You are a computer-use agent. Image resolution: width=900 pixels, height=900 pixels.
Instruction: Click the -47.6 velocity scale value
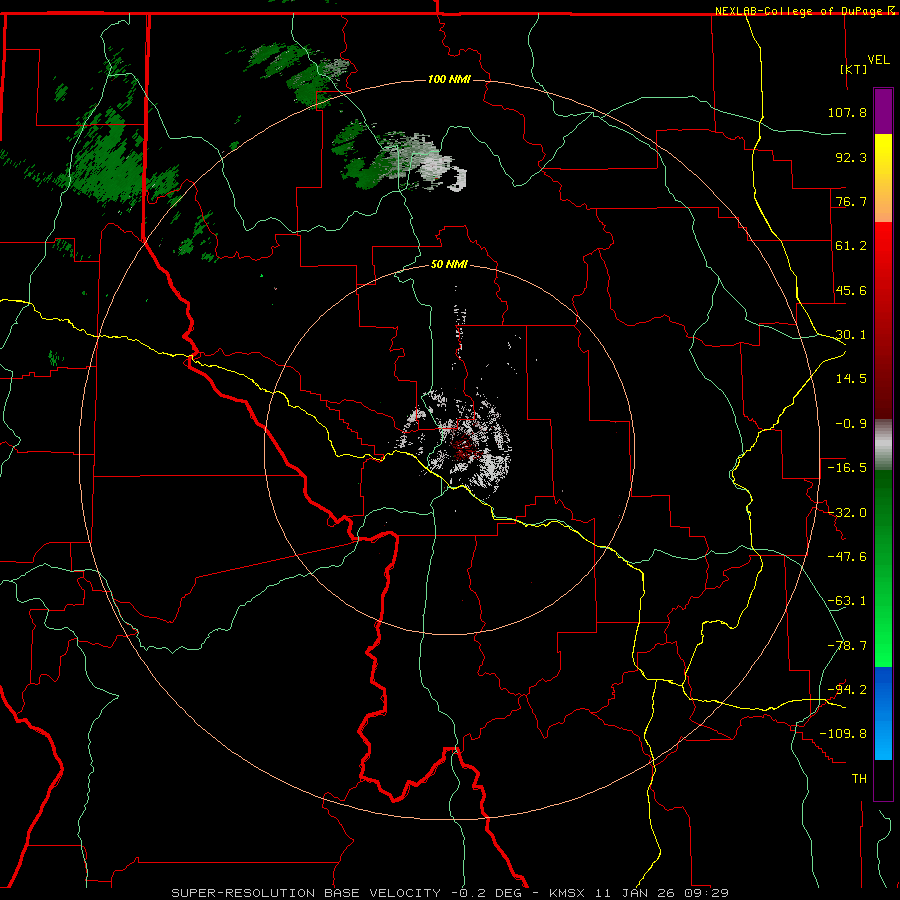[x=847, y=557]
